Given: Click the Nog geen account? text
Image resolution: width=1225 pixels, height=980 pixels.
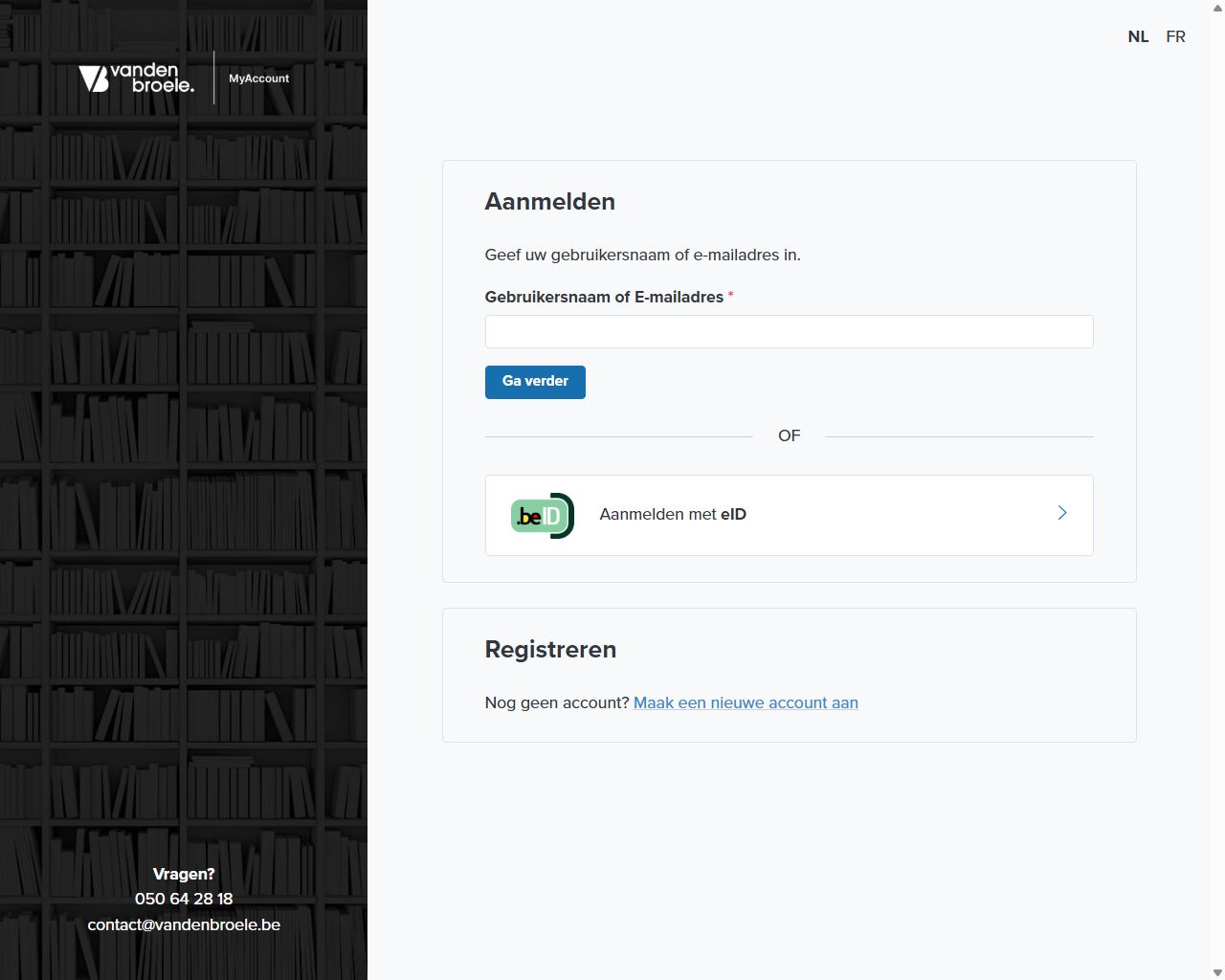Looking at the screenshot, I should click(x=557, y=702).
